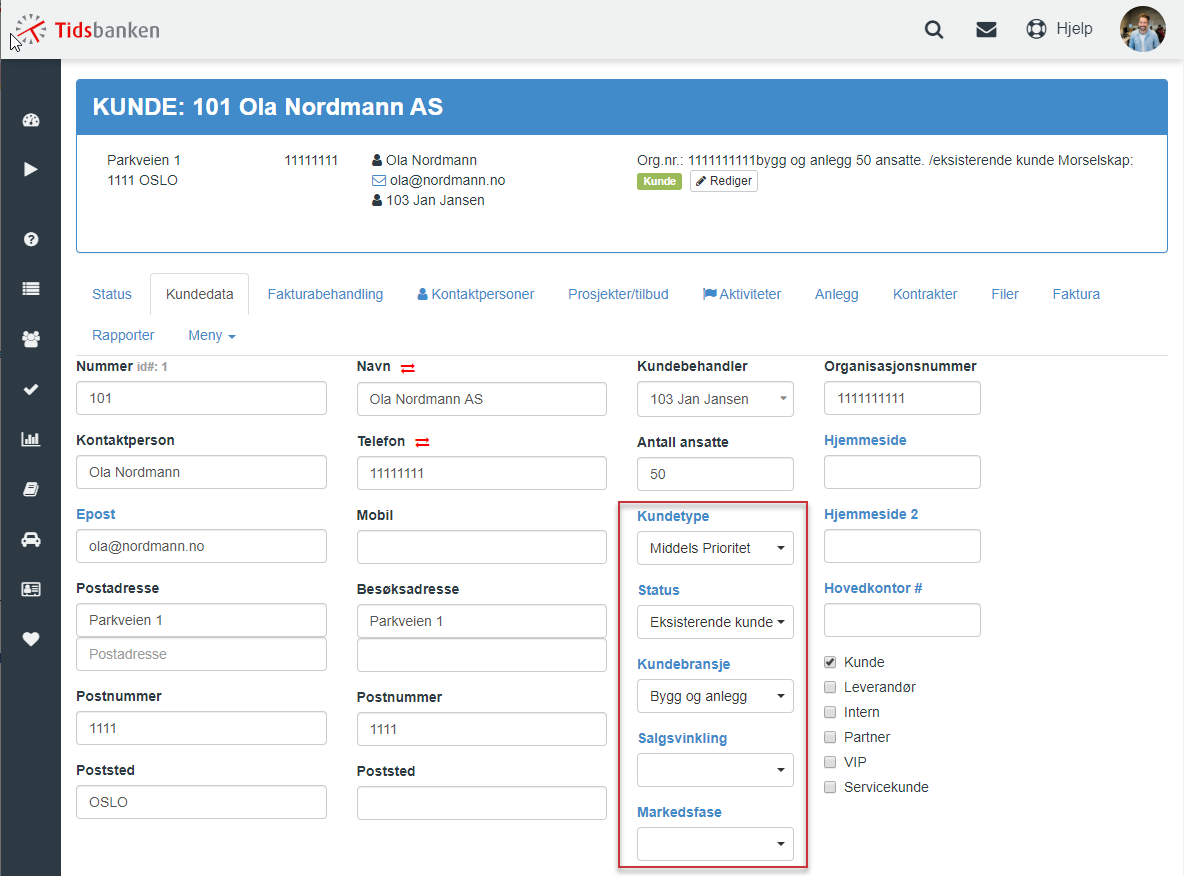Open the bar chart sidebar icon
Viewport: 1184px width, 876px height.
31,439
